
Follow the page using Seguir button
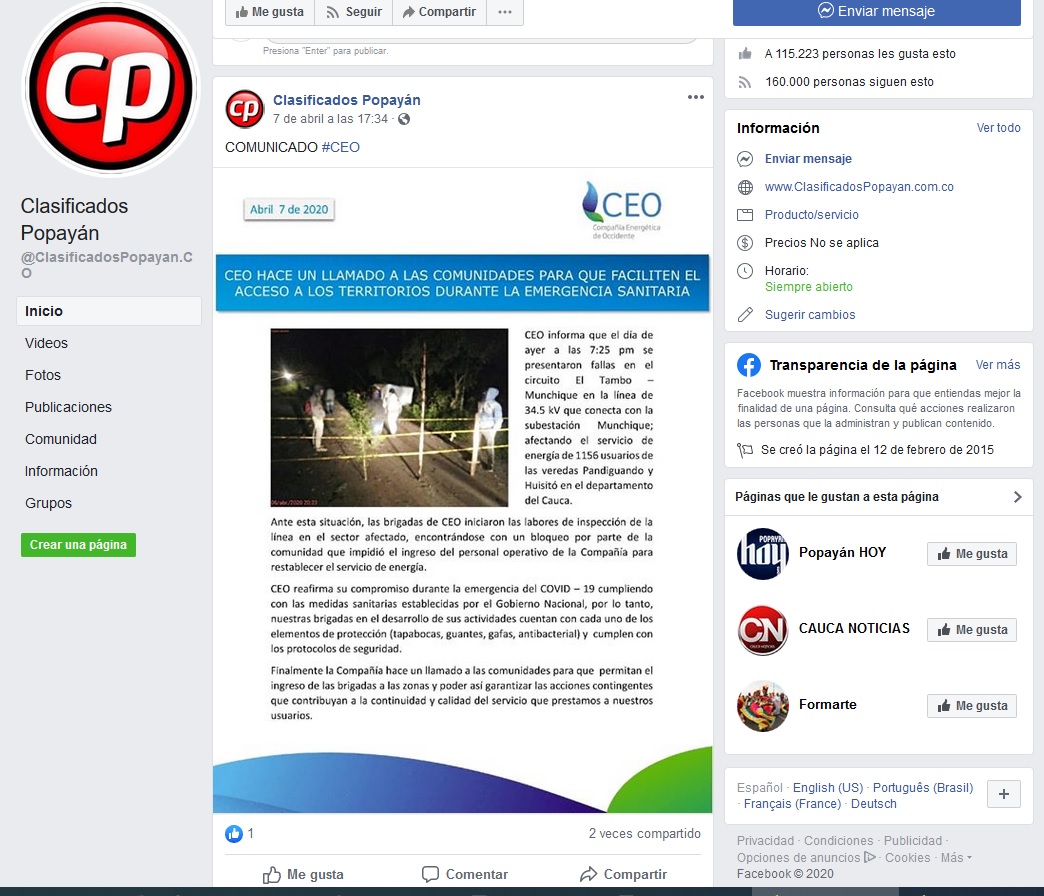(354, 12)
